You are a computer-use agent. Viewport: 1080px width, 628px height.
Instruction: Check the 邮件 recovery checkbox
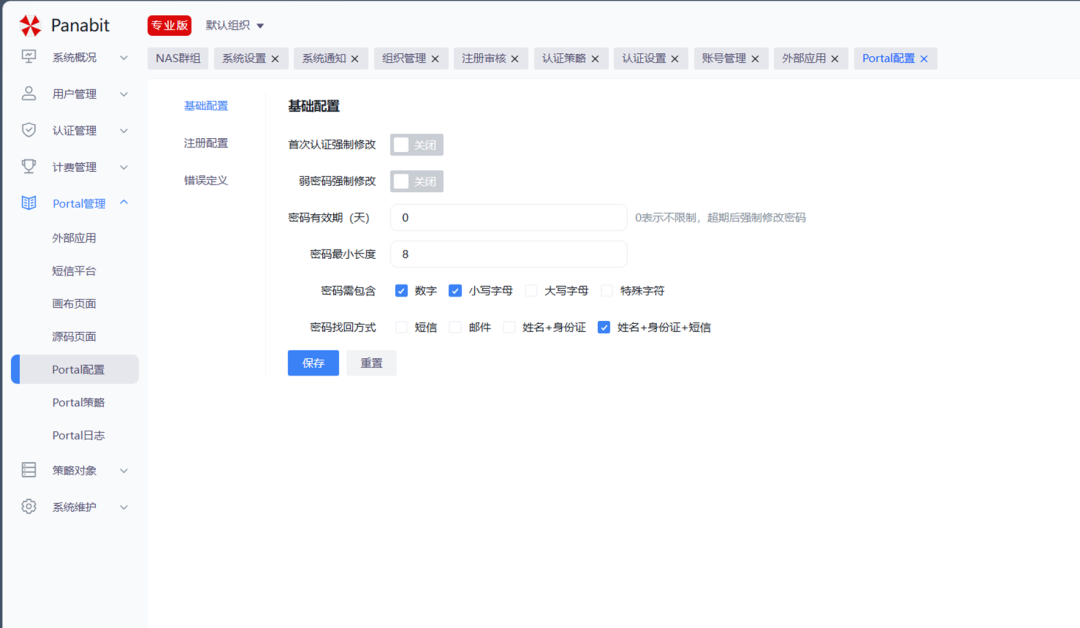click(x=455, y=327)
